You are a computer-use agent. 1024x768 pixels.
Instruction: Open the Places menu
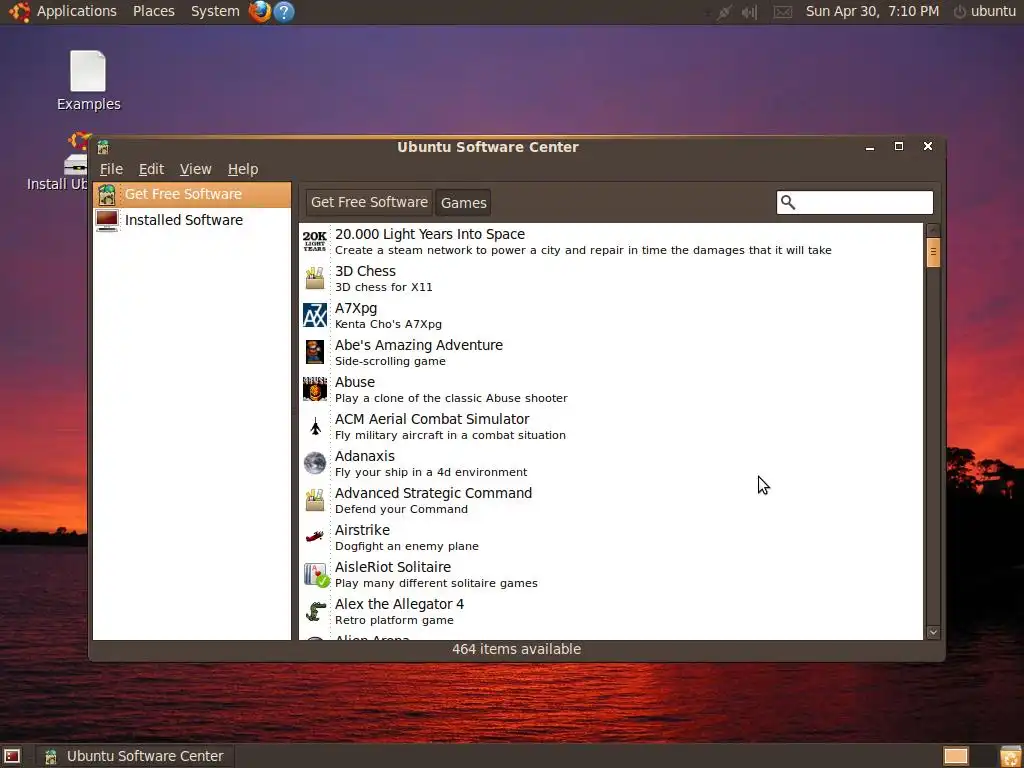154,11
